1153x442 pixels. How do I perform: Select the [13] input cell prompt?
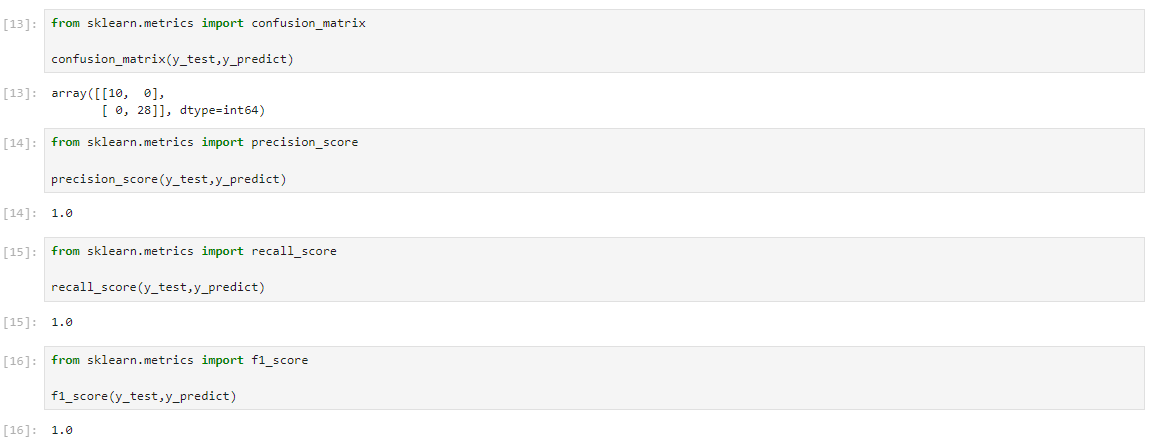20,24
